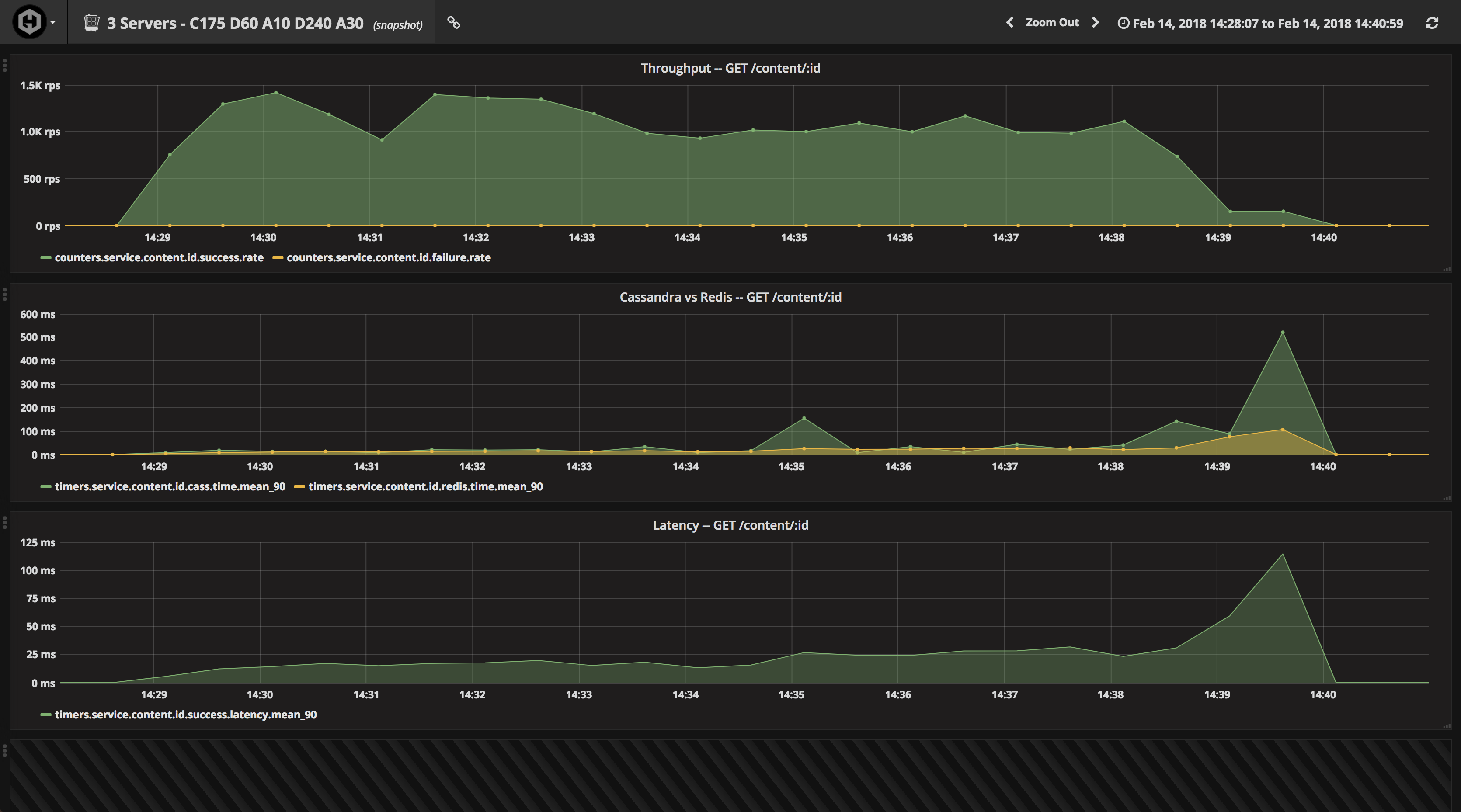
Task: Toggle the counters.service.content.id.success.rate series
Action: tap(159, 257)
